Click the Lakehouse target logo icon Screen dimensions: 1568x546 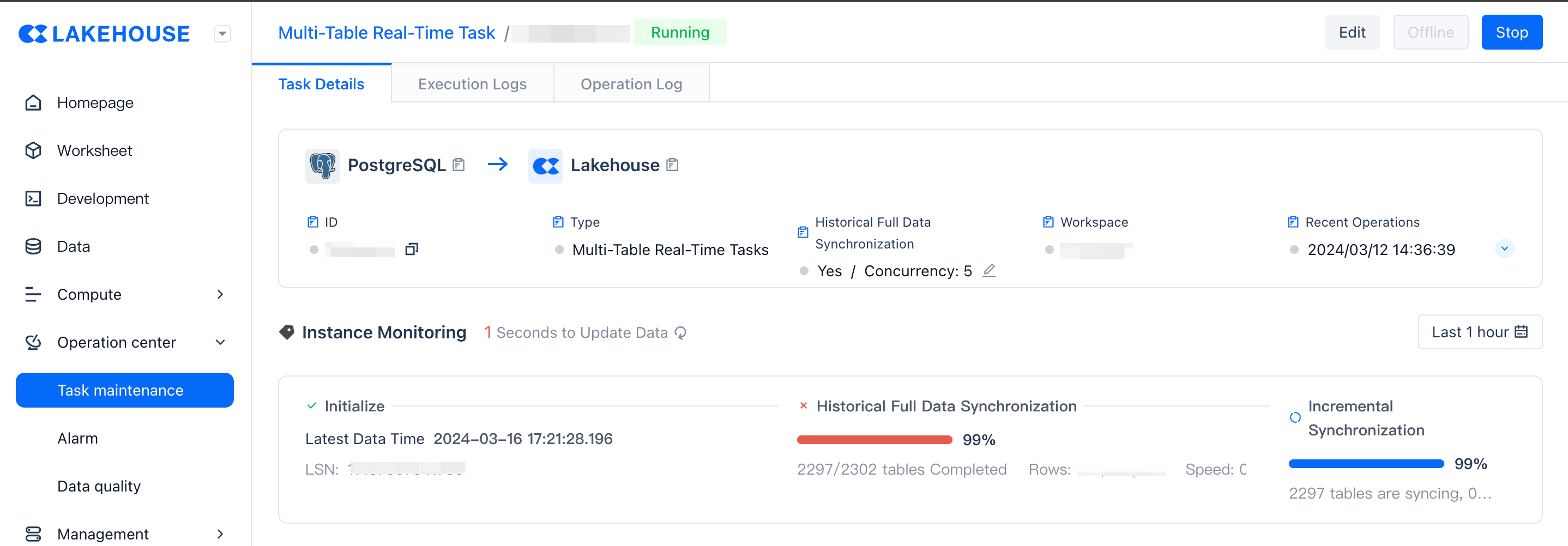pyautogui.click(x=545, y=166)
